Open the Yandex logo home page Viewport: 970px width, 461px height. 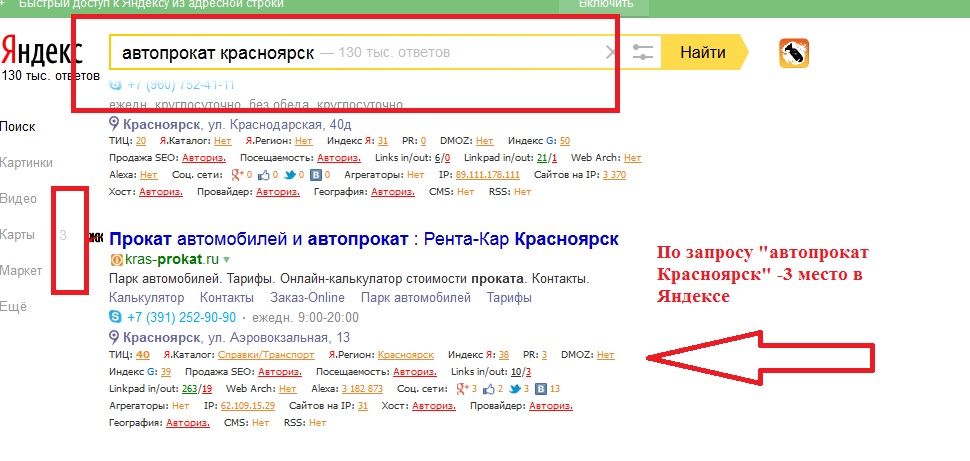point(41,52)
